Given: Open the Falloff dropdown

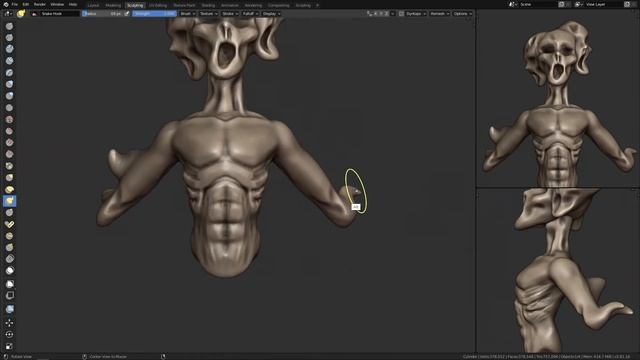Looking at the screenshot, I should (x=250, y=13).
